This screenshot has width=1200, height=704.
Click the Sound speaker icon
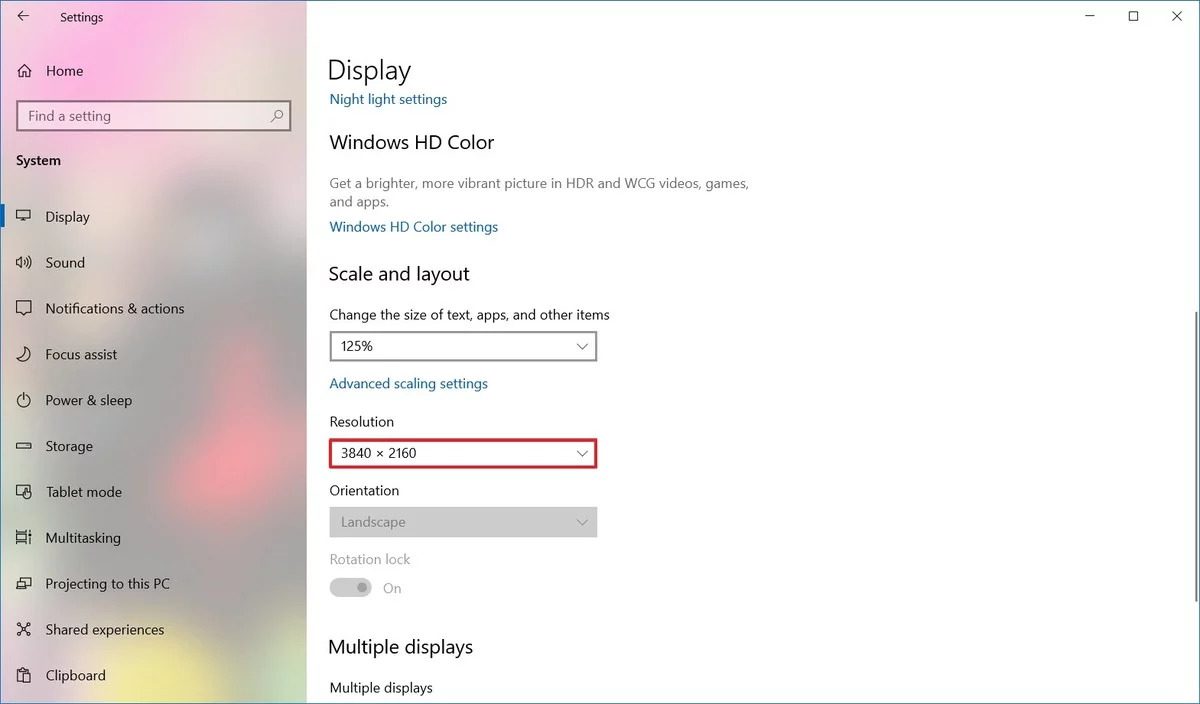[25, 263]
